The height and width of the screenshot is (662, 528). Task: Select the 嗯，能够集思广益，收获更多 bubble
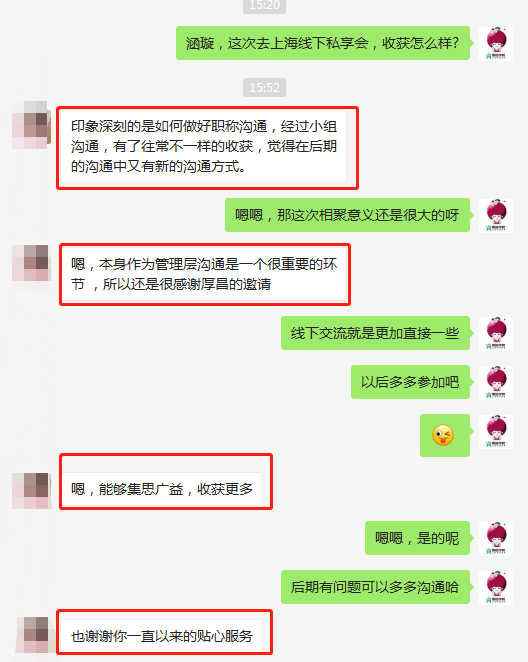point(162,489)
